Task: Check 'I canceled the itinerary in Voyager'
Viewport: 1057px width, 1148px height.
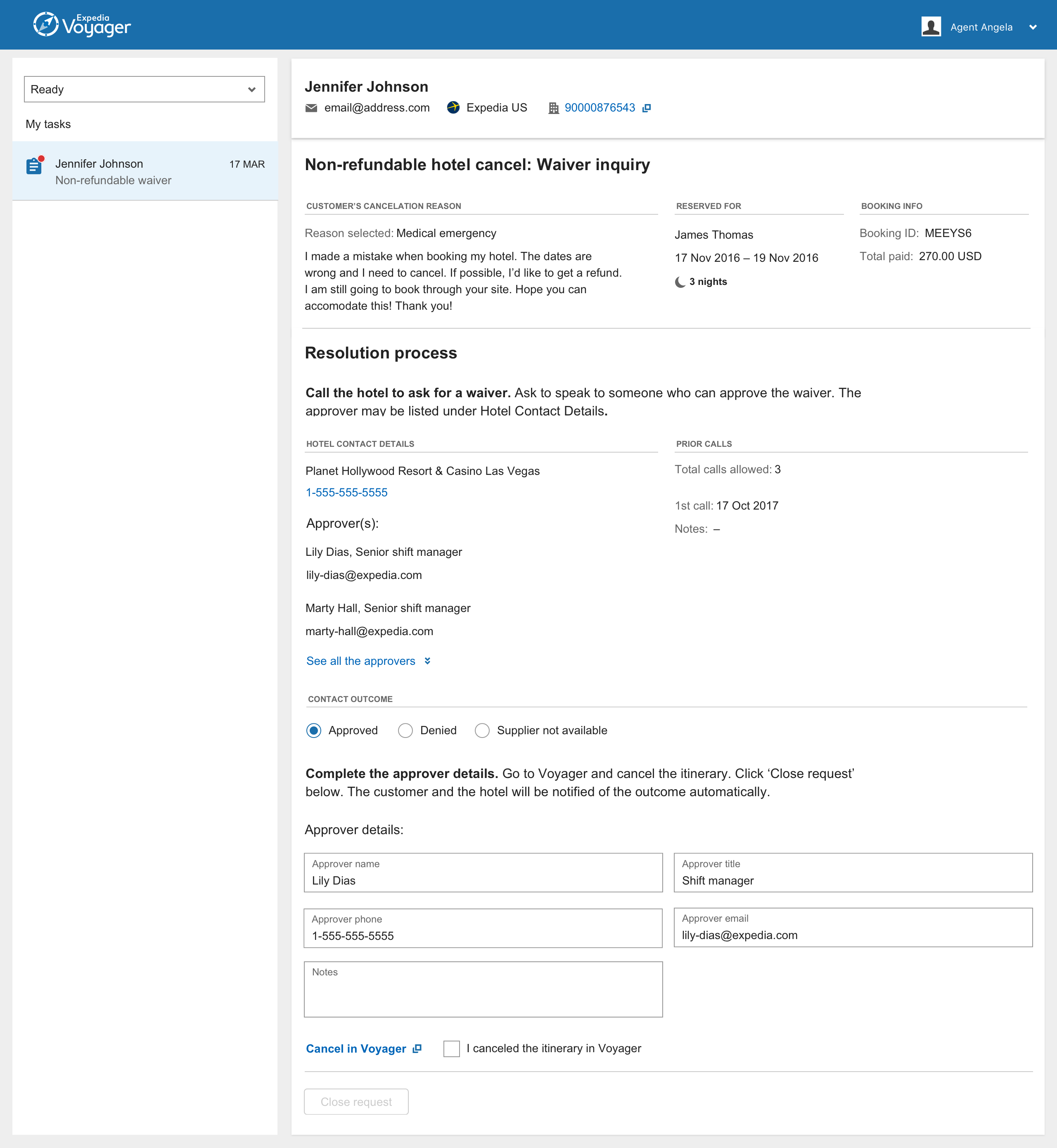Action: [451, 1048]
